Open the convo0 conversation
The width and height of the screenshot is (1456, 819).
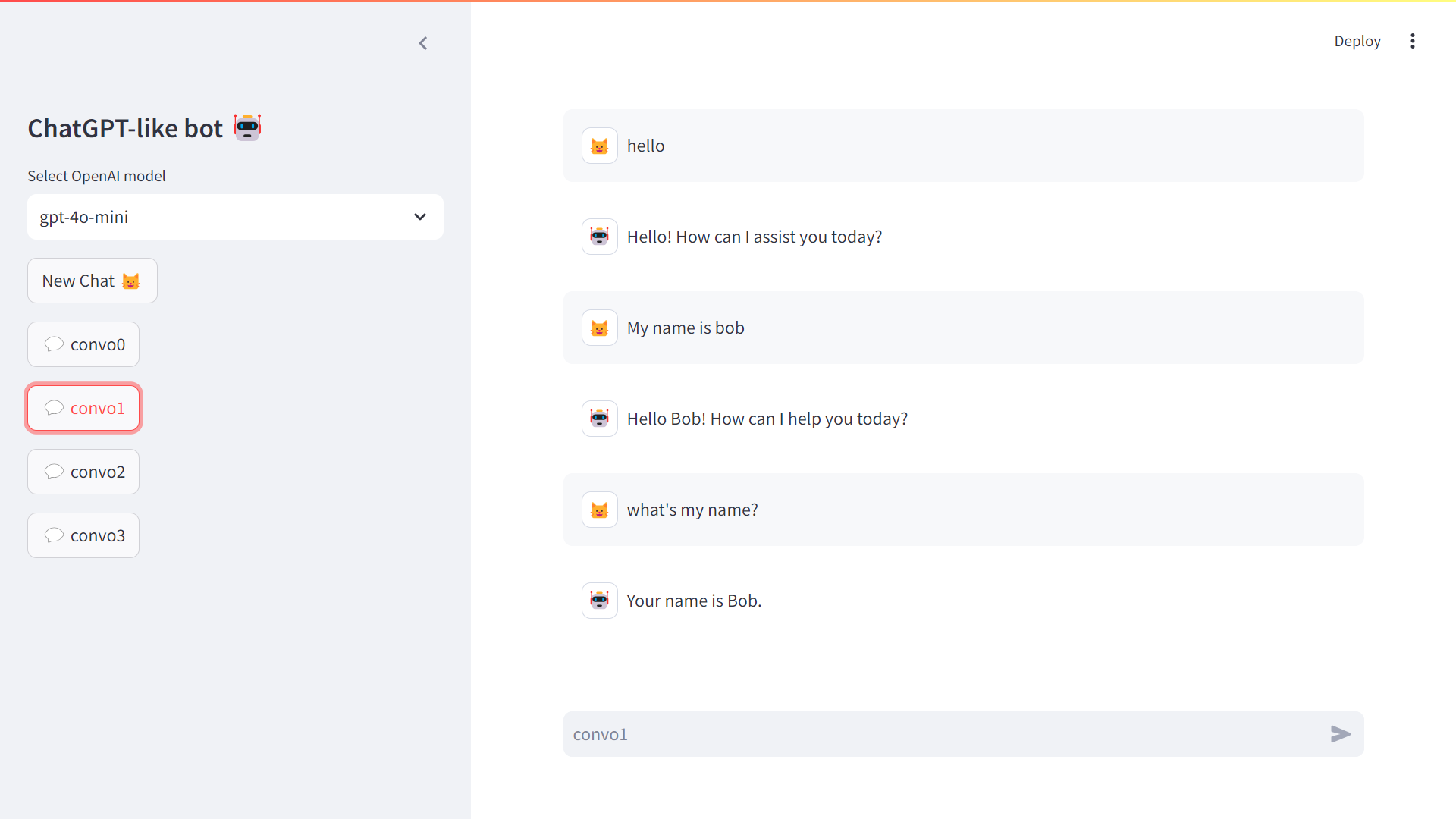(83, 344)
